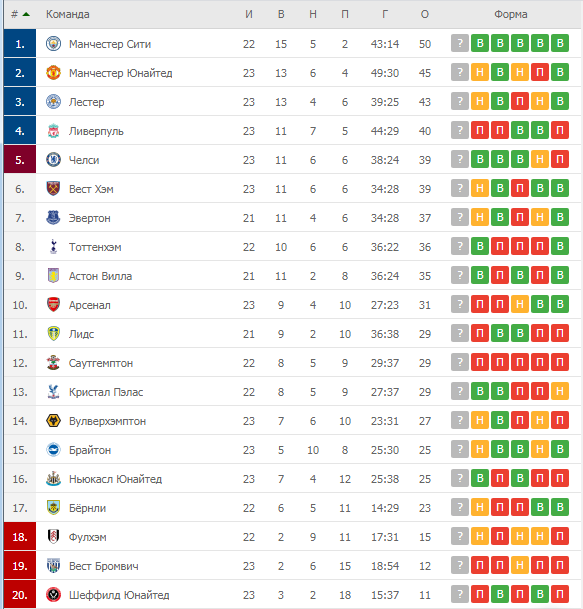Sort by the О points column header
Image resolution: width=583 pixels, height=609 pixels.
coord(425,14)
